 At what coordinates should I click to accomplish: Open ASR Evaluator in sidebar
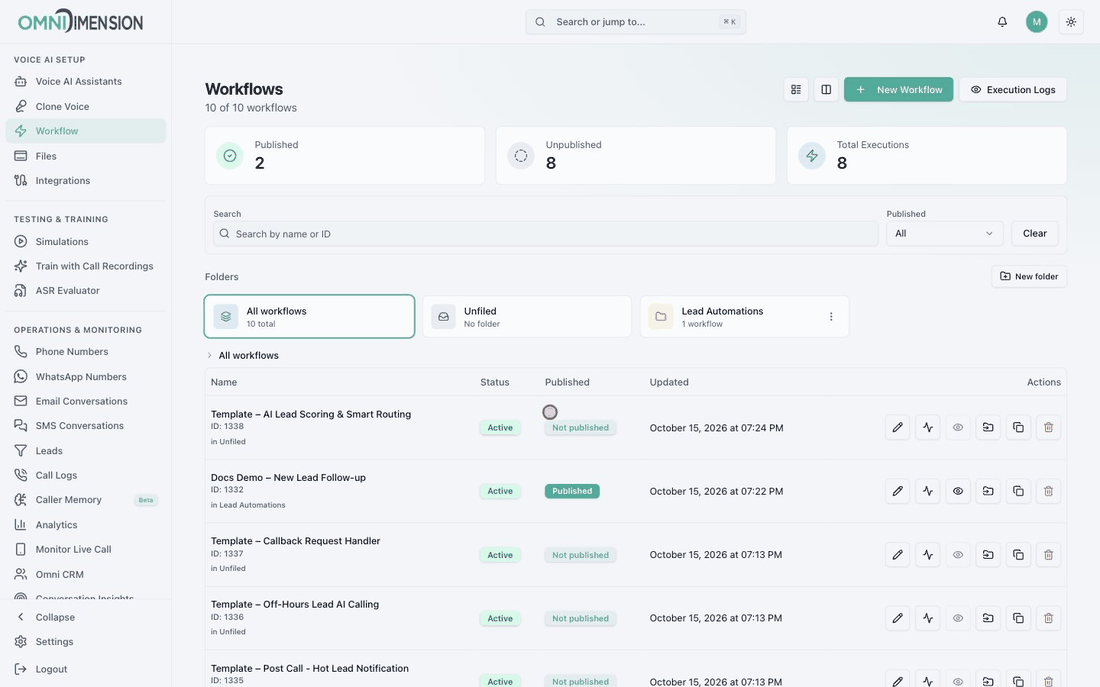pyautogui.click(x=86, y=291)
